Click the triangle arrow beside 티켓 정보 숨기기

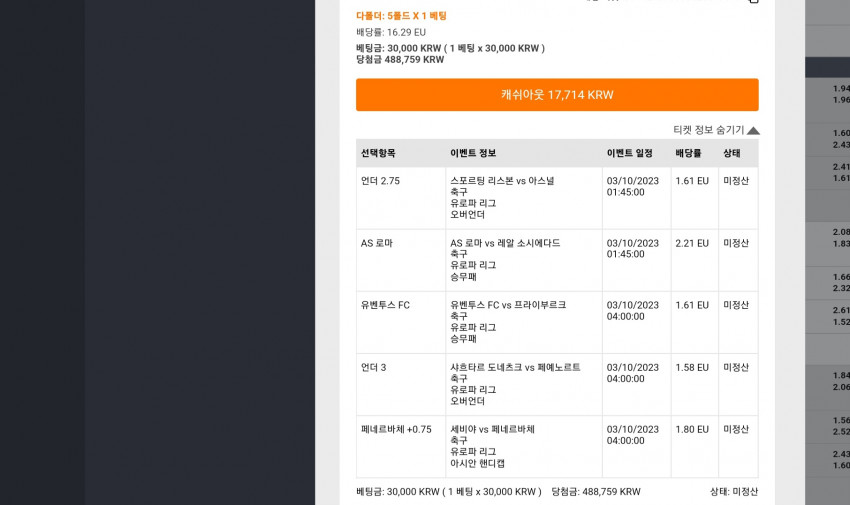point(753,131)
